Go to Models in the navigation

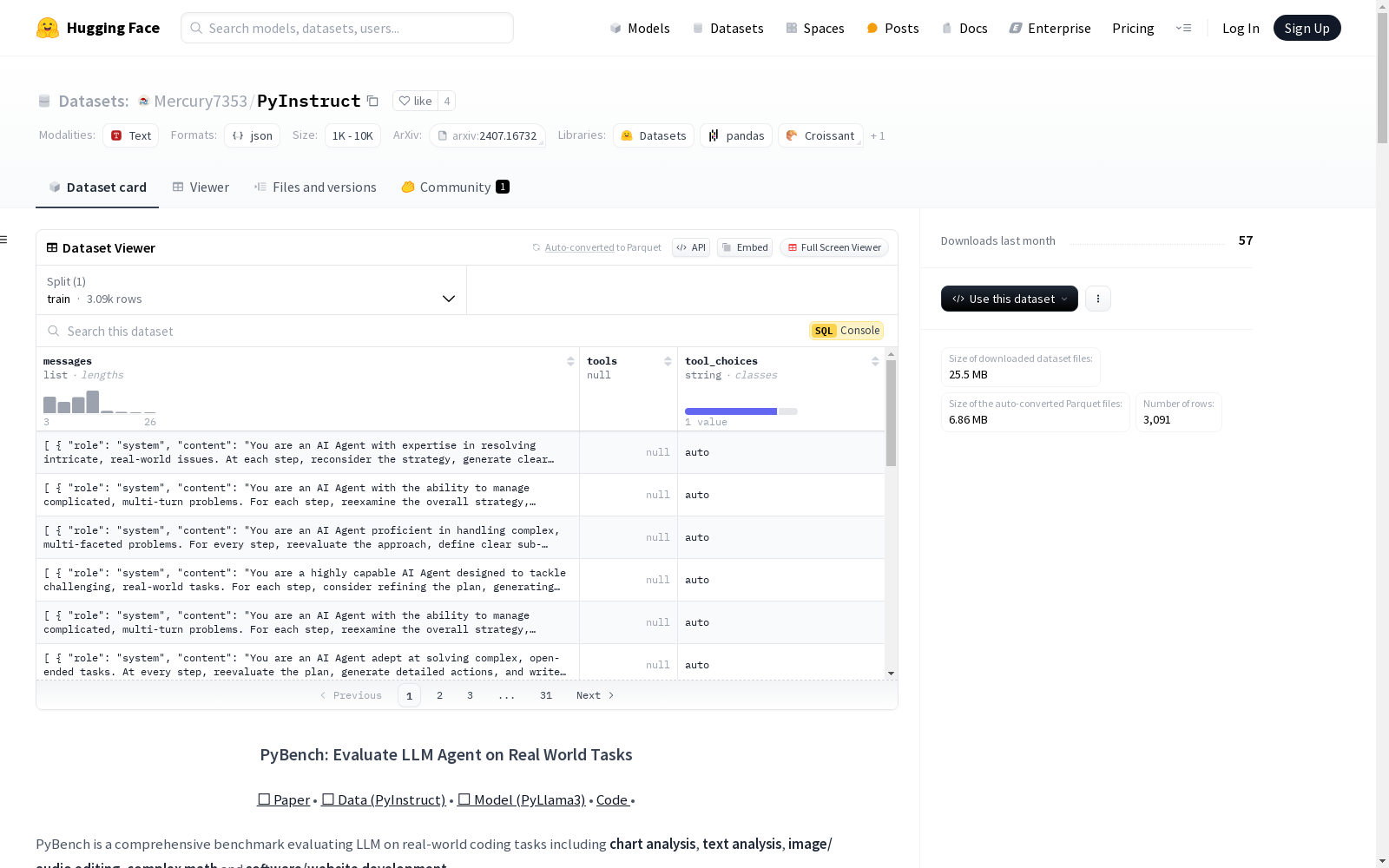640,28
